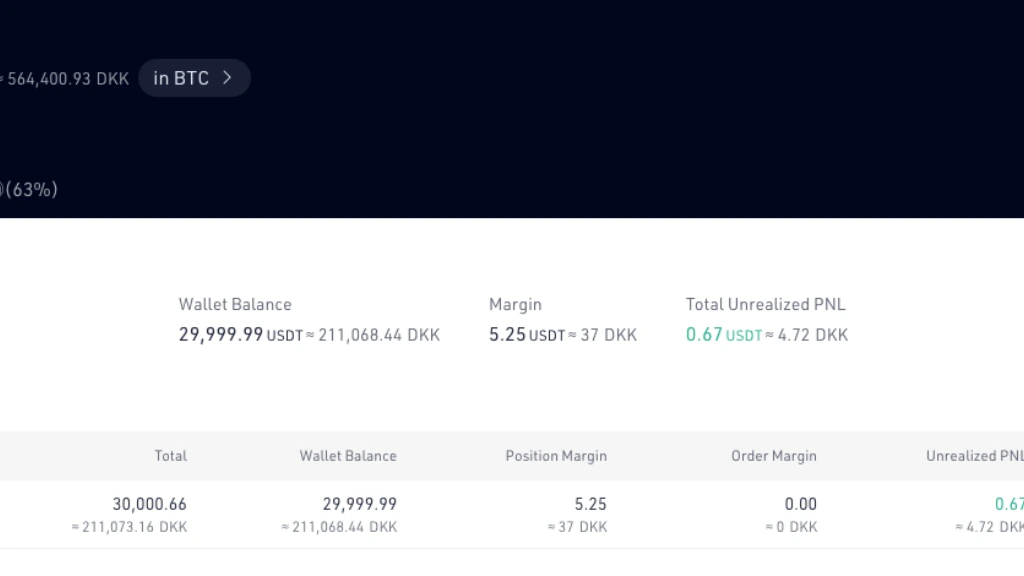1024x576 pixels.
Task: Click the Order Margin column header
Action: coord(774,456)
